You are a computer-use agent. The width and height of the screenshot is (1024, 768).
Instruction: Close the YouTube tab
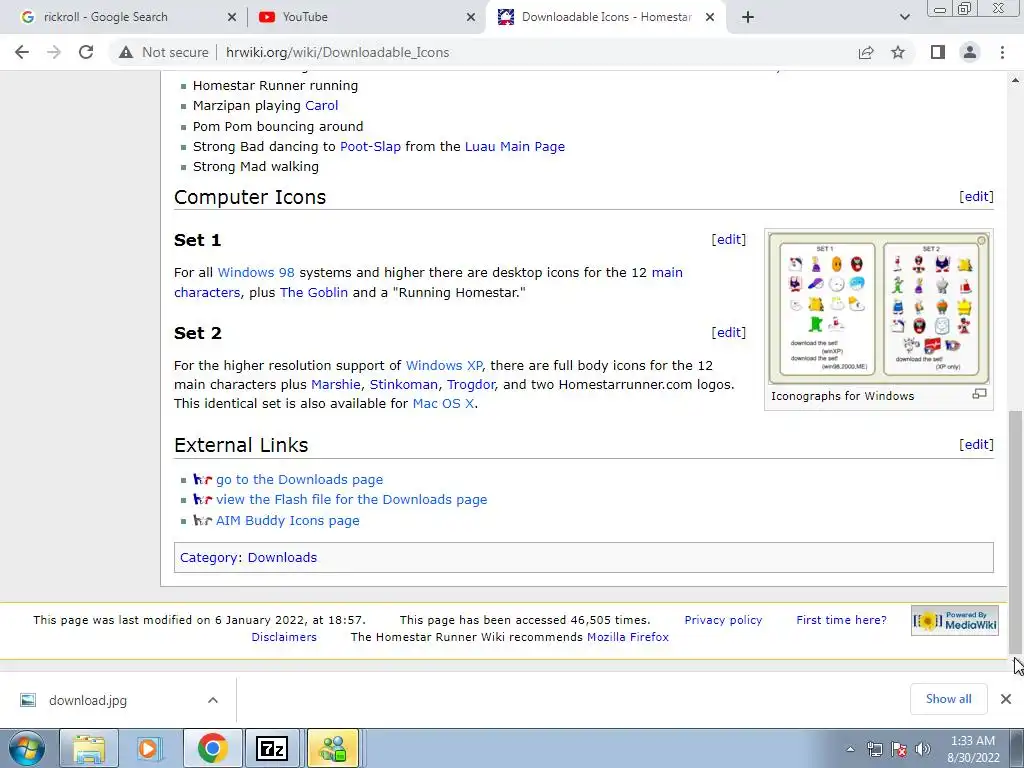[x=471, y=18]
